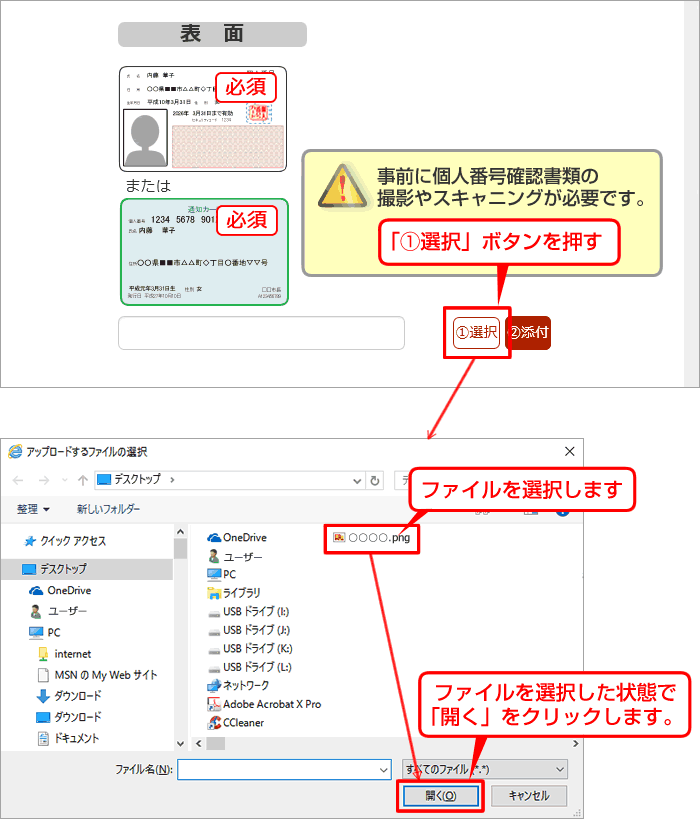Select ダウンロード with blue arrow in sidebar

[77, 696]
